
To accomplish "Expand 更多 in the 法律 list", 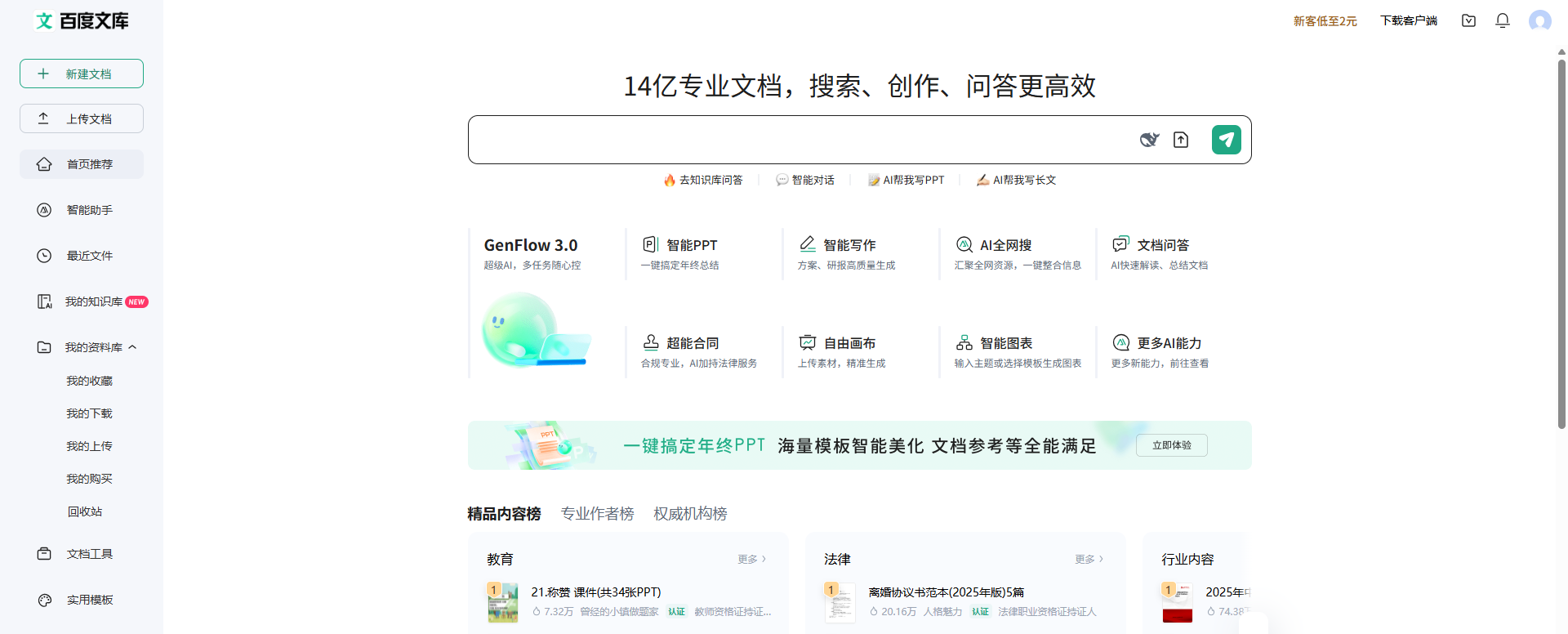I will coord(1089,559).
